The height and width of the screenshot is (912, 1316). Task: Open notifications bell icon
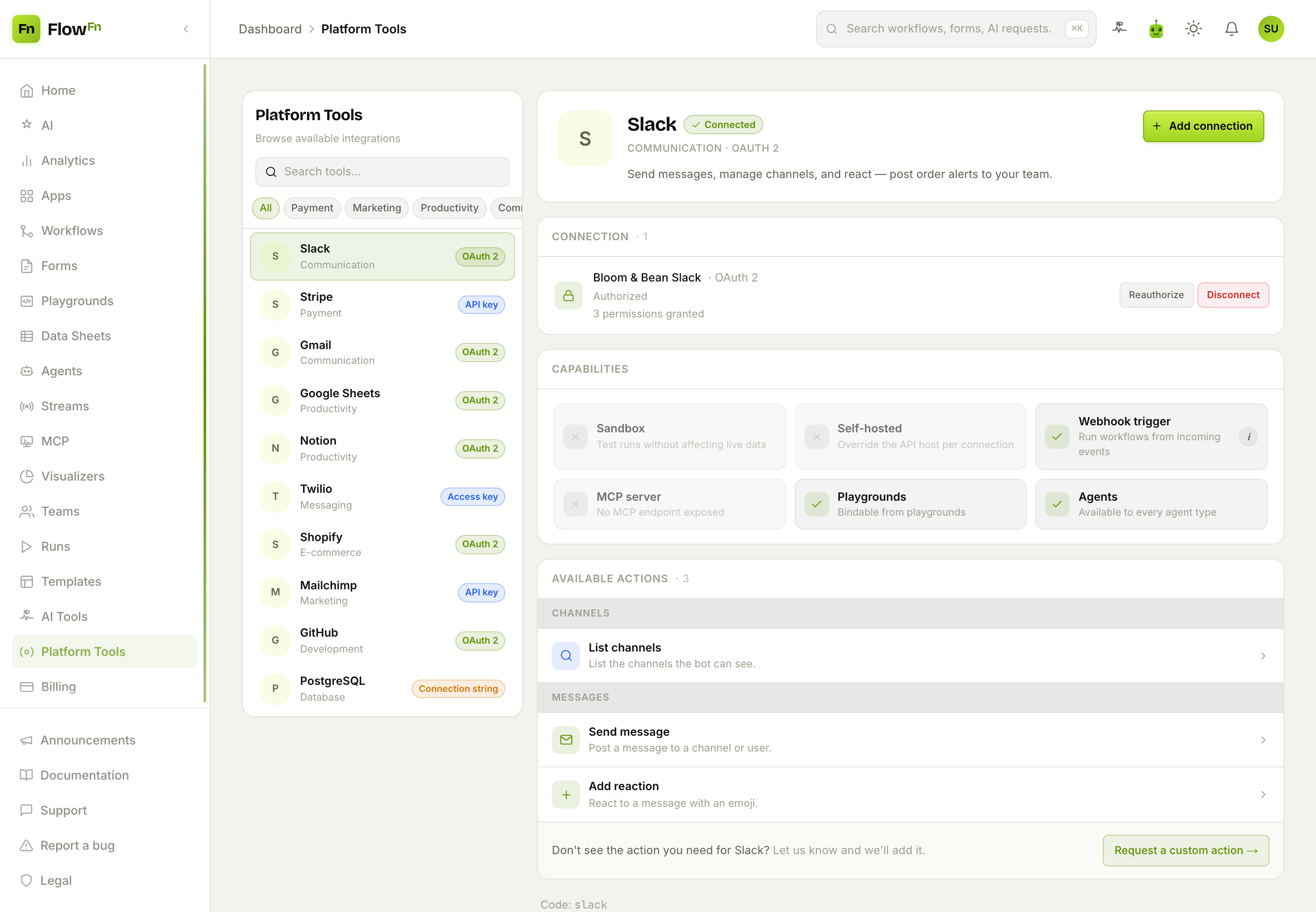[1231, 28]
